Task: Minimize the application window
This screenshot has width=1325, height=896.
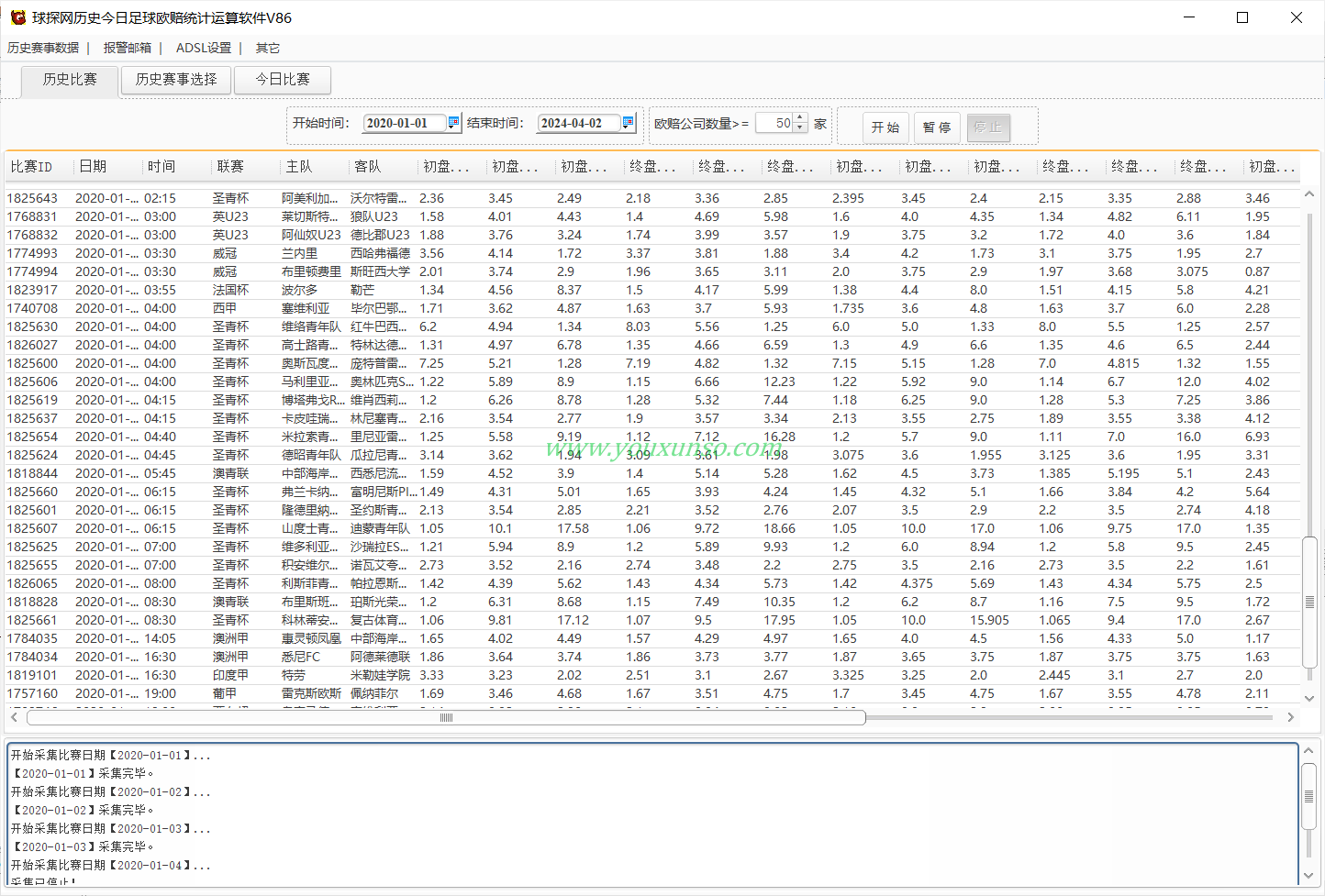Action: click(x=1189, y=17)
